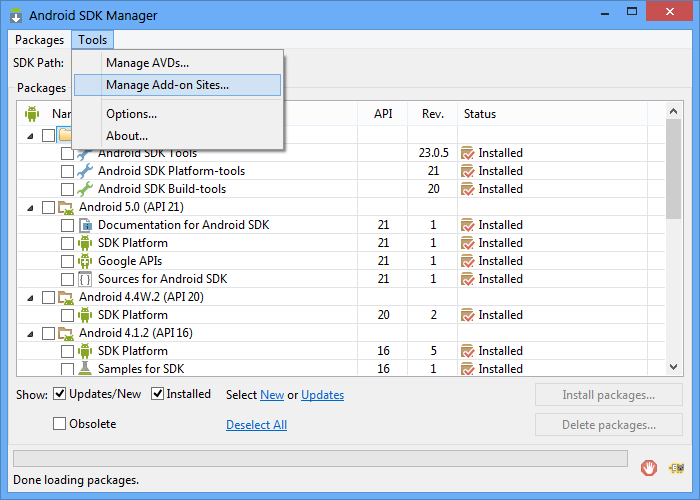This screenshot has height=500, width=700.
Task: Click wrench icon beside Android SDK Platform-tools
Action: 85,171
